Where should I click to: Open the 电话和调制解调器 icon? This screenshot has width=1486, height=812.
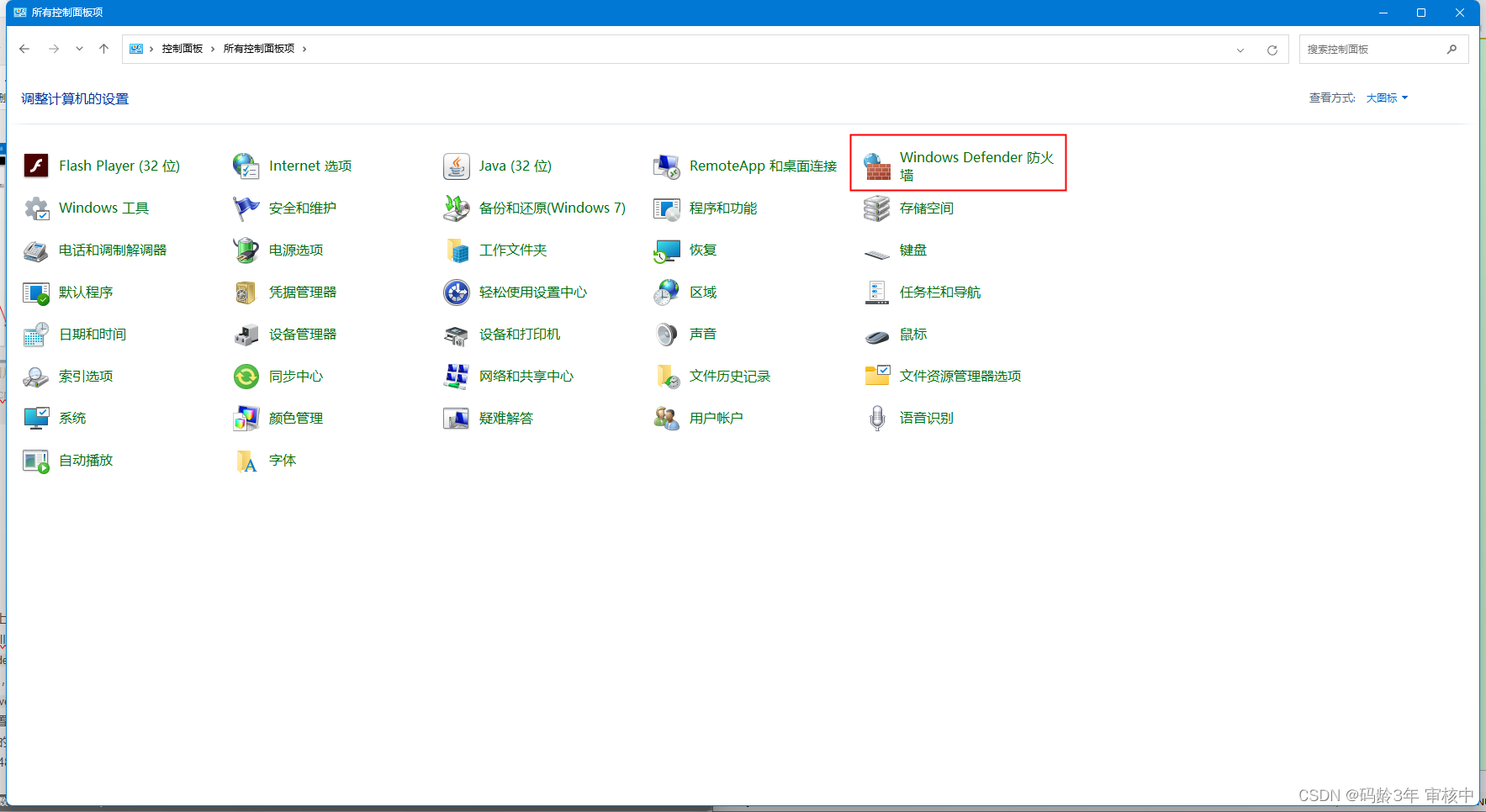click(36, 250)
